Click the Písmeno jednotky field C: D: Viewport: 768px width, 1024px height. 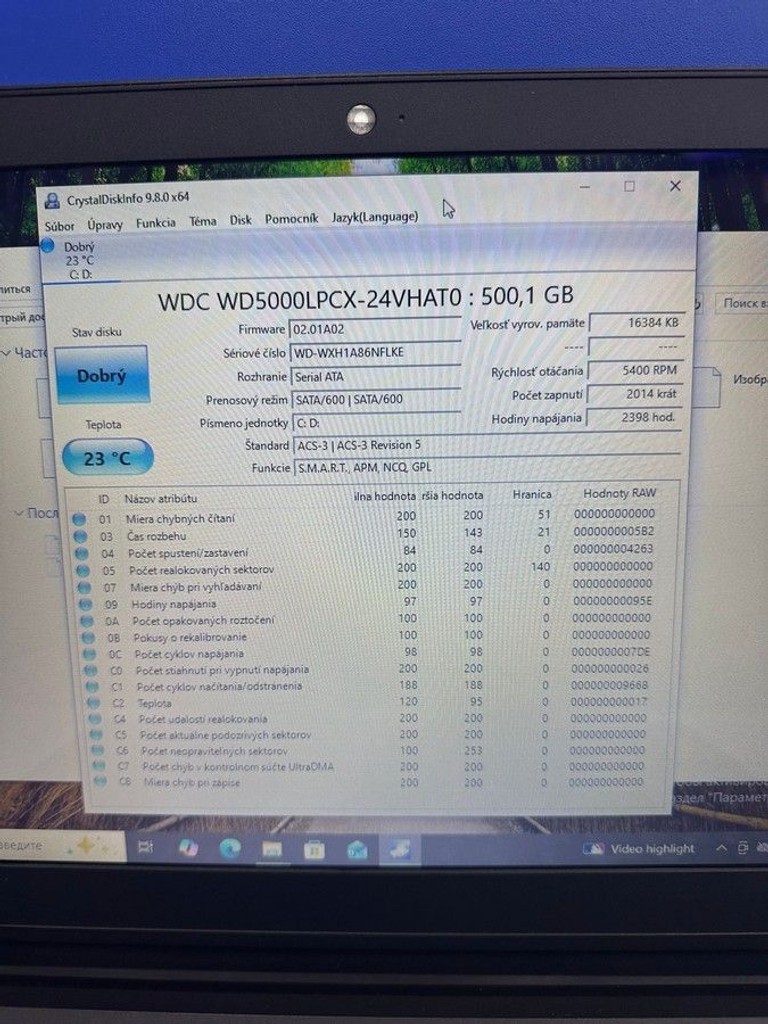coord(376,423)
